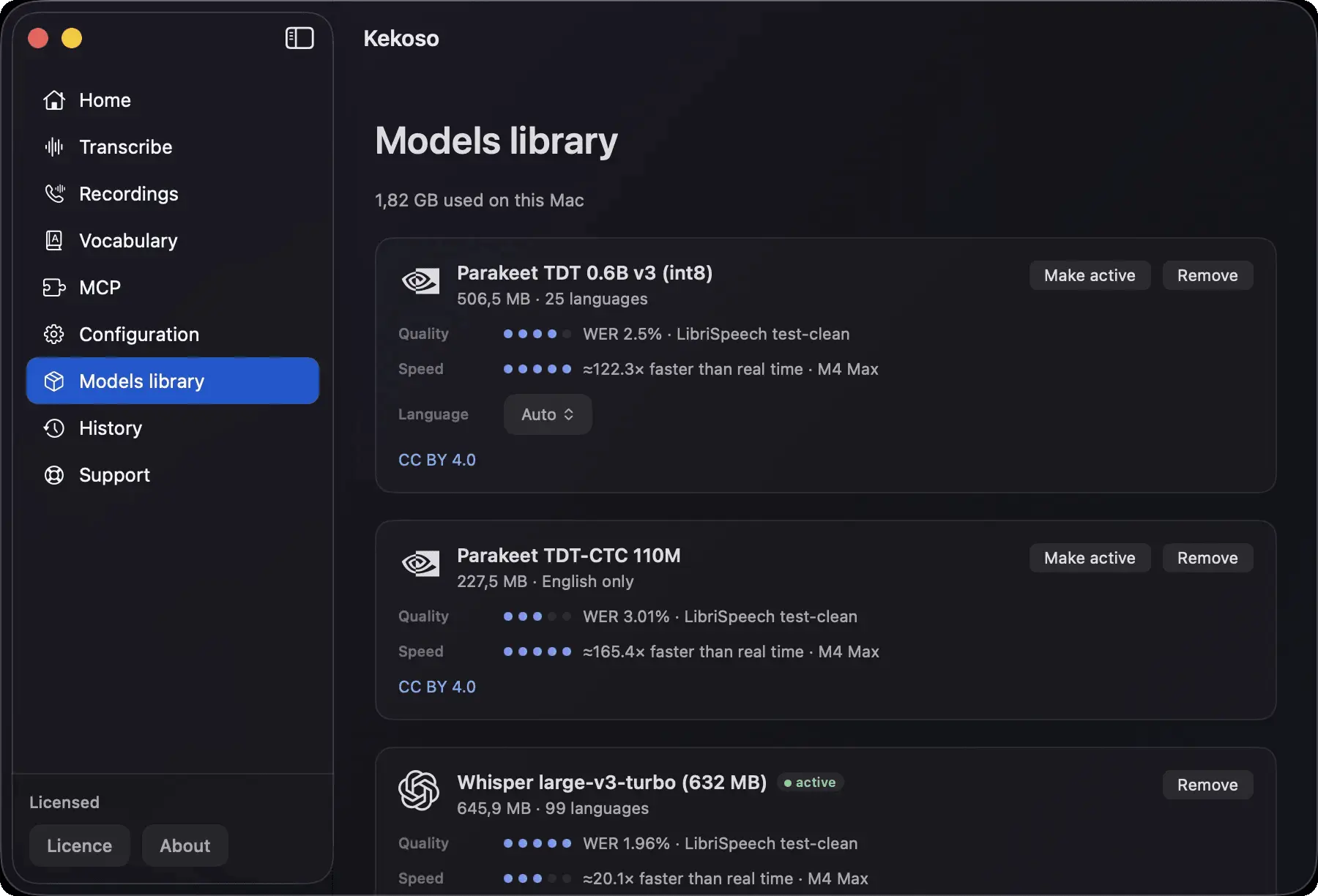
Task: Open CC BY 4.0 link for Parakeet TDT 0.6B
Action: pyautogui.click(x=437, y=460)
